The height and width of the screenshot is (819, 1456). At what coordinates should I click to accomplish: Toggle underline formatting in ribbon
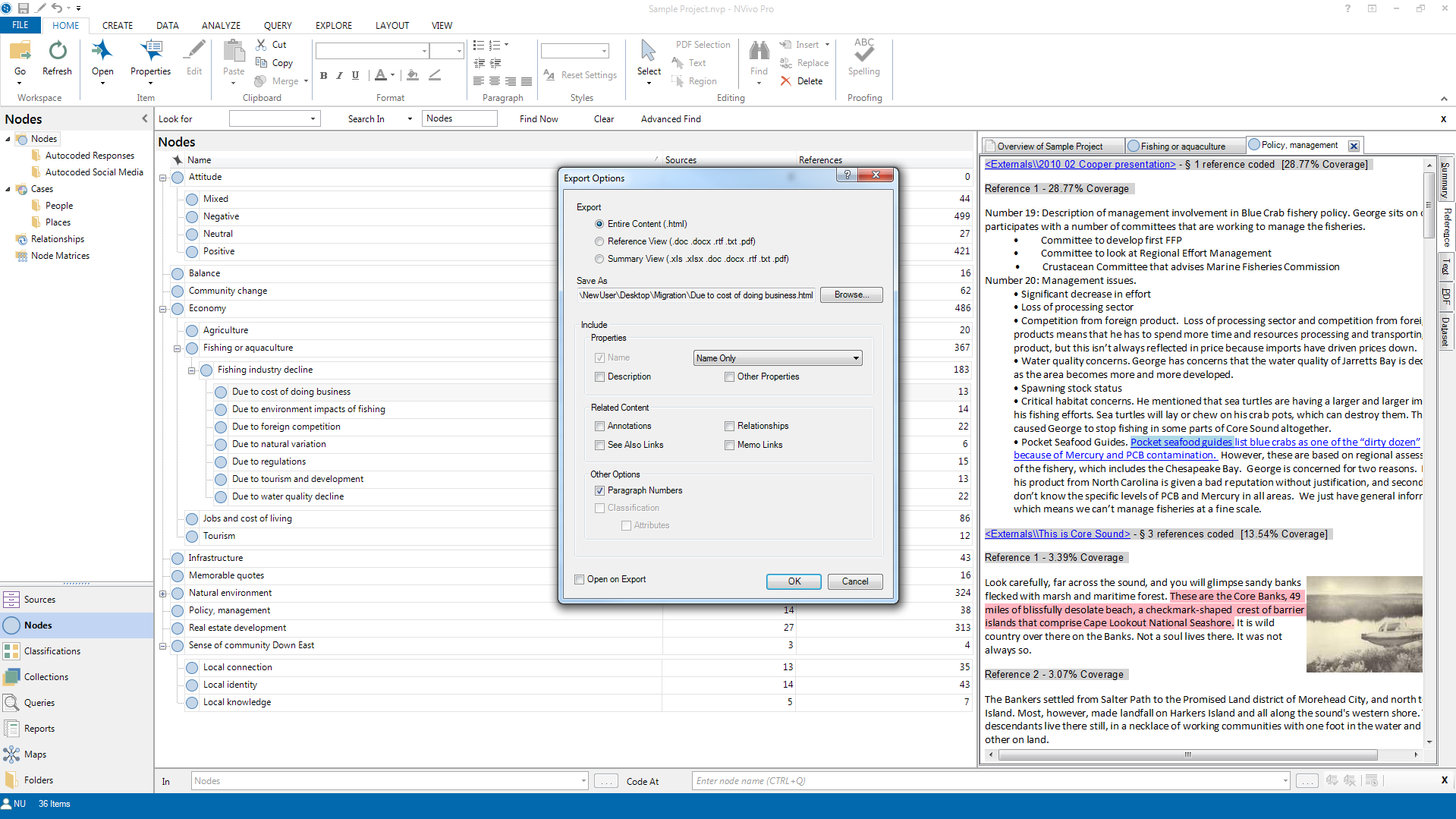tap(355, 75)
